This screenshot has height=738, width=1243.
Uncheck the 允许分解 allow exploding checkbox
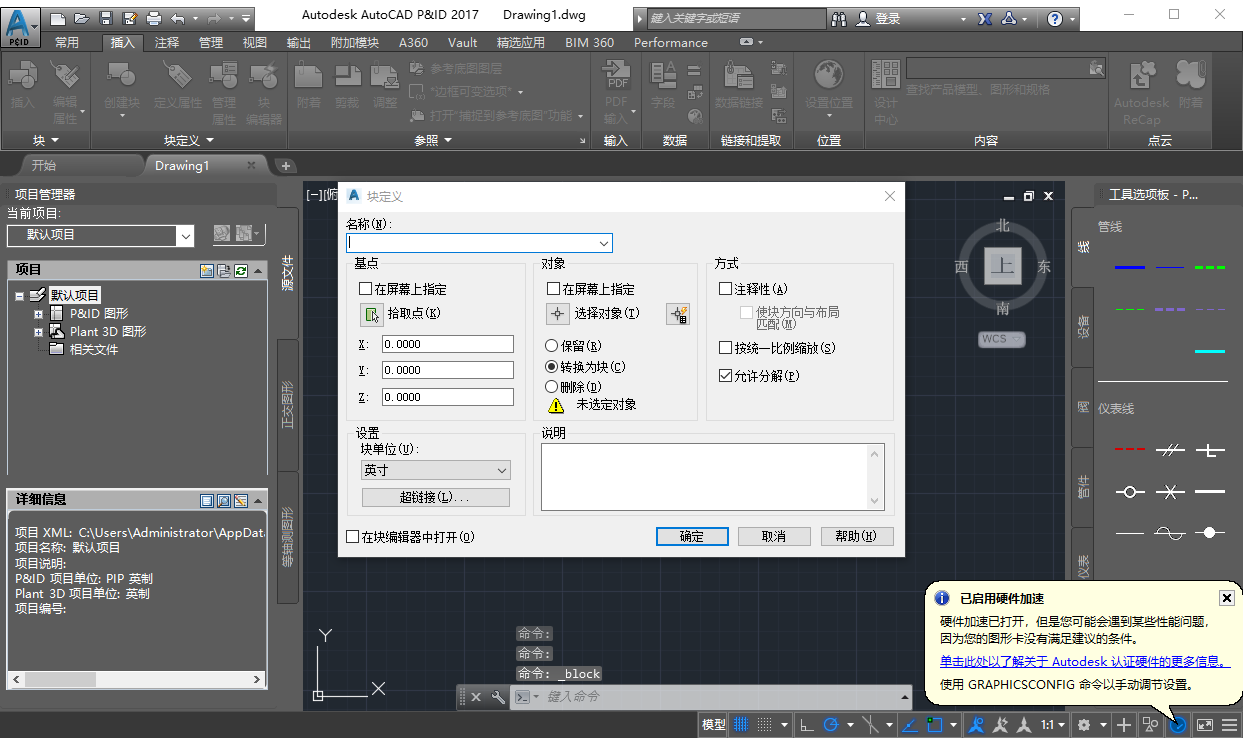725,377
